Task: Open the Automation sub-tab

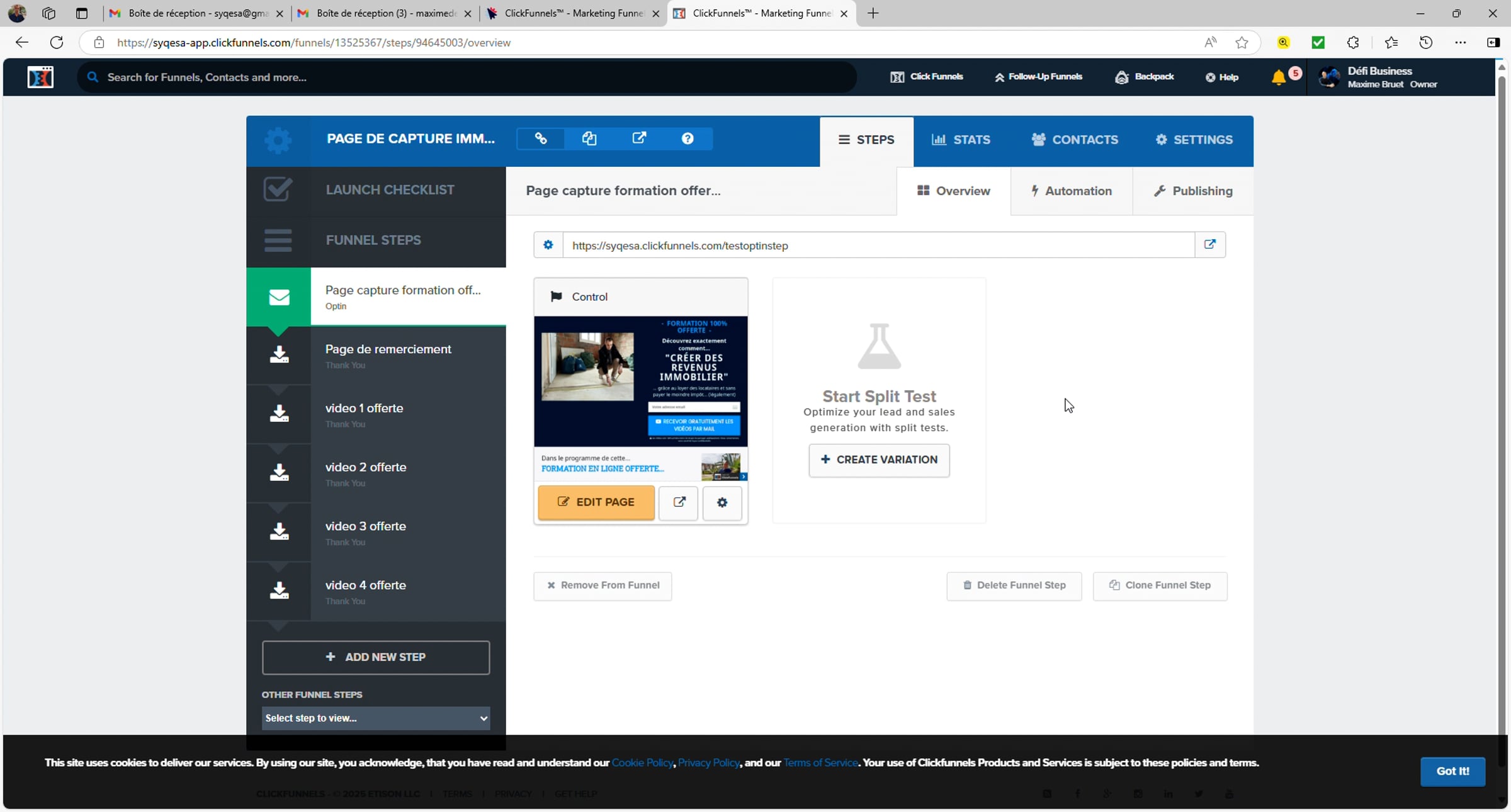Action: pyautogui.click(x=1072, y=191)
